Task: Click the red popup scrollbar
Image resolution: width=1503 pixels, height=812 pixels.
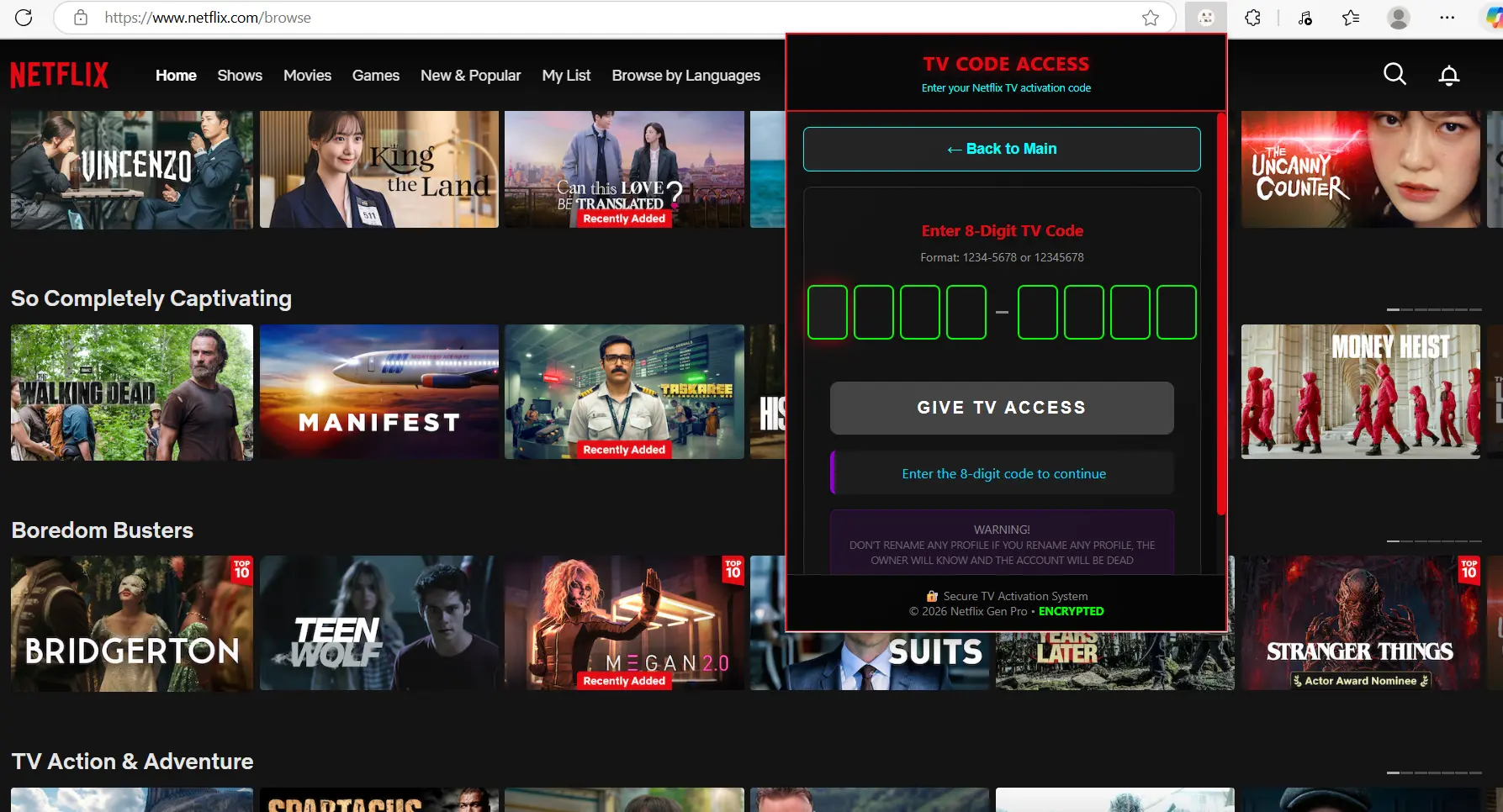Action: (x=1221, y=314)
